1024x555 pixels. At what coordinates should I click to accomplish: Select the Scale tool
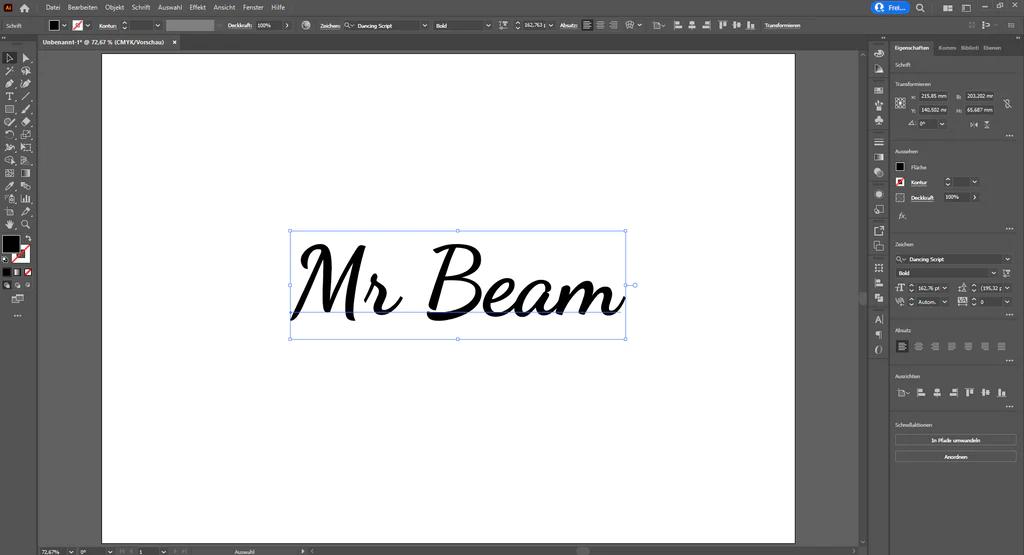pyautogui.click(x=26, y=135)
